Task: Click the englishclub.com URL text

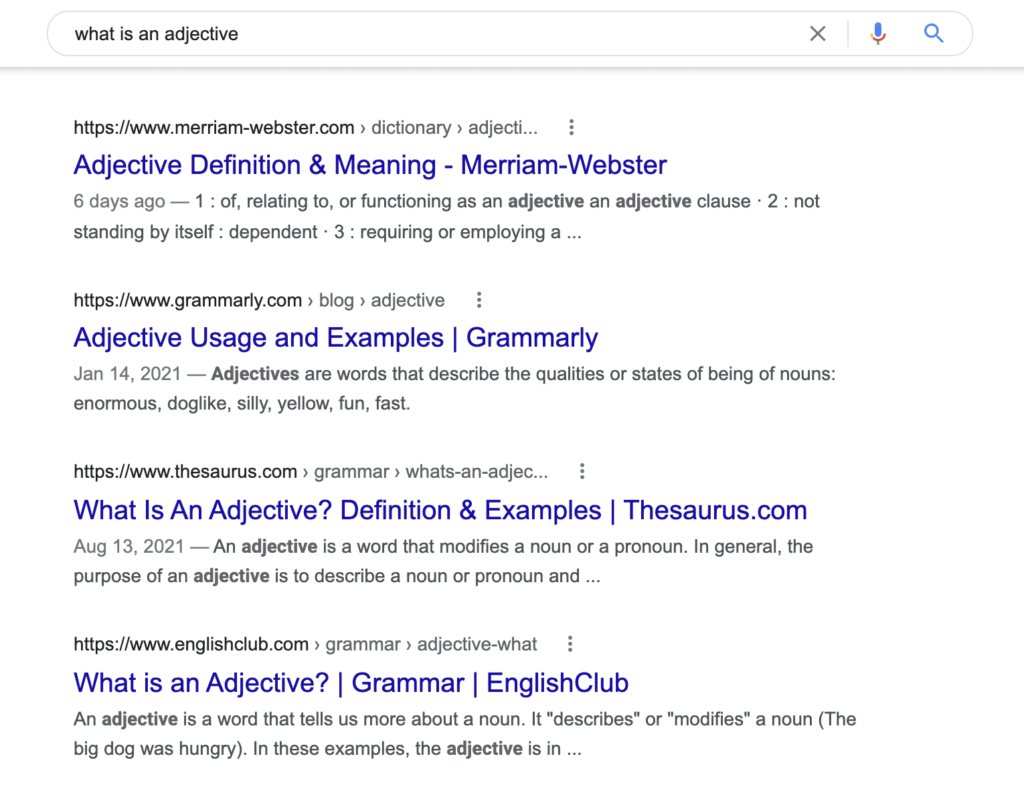Action: pyautogui.click(x=190, y=644)
